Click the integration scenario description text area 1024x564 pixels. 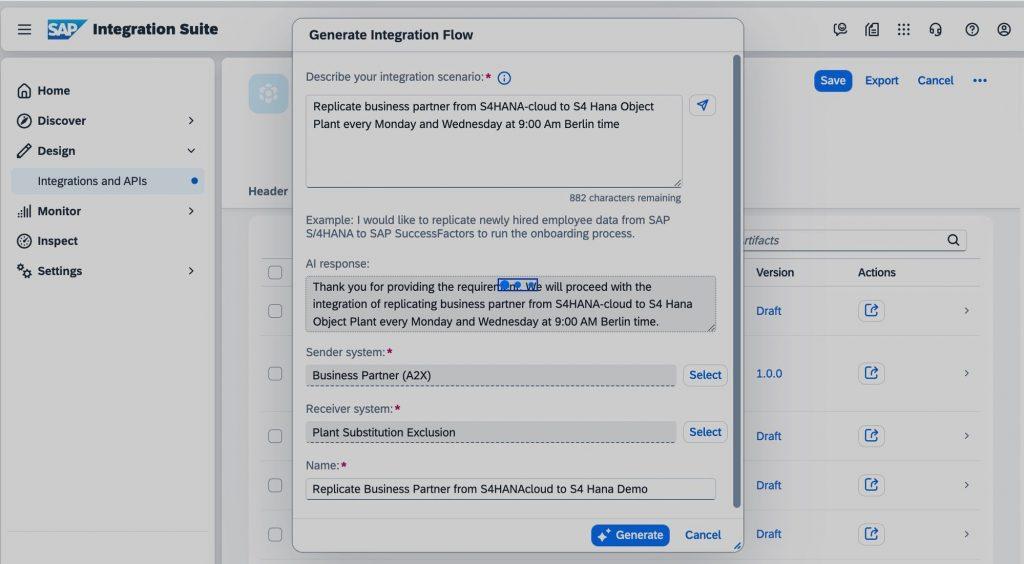point(494,141)
